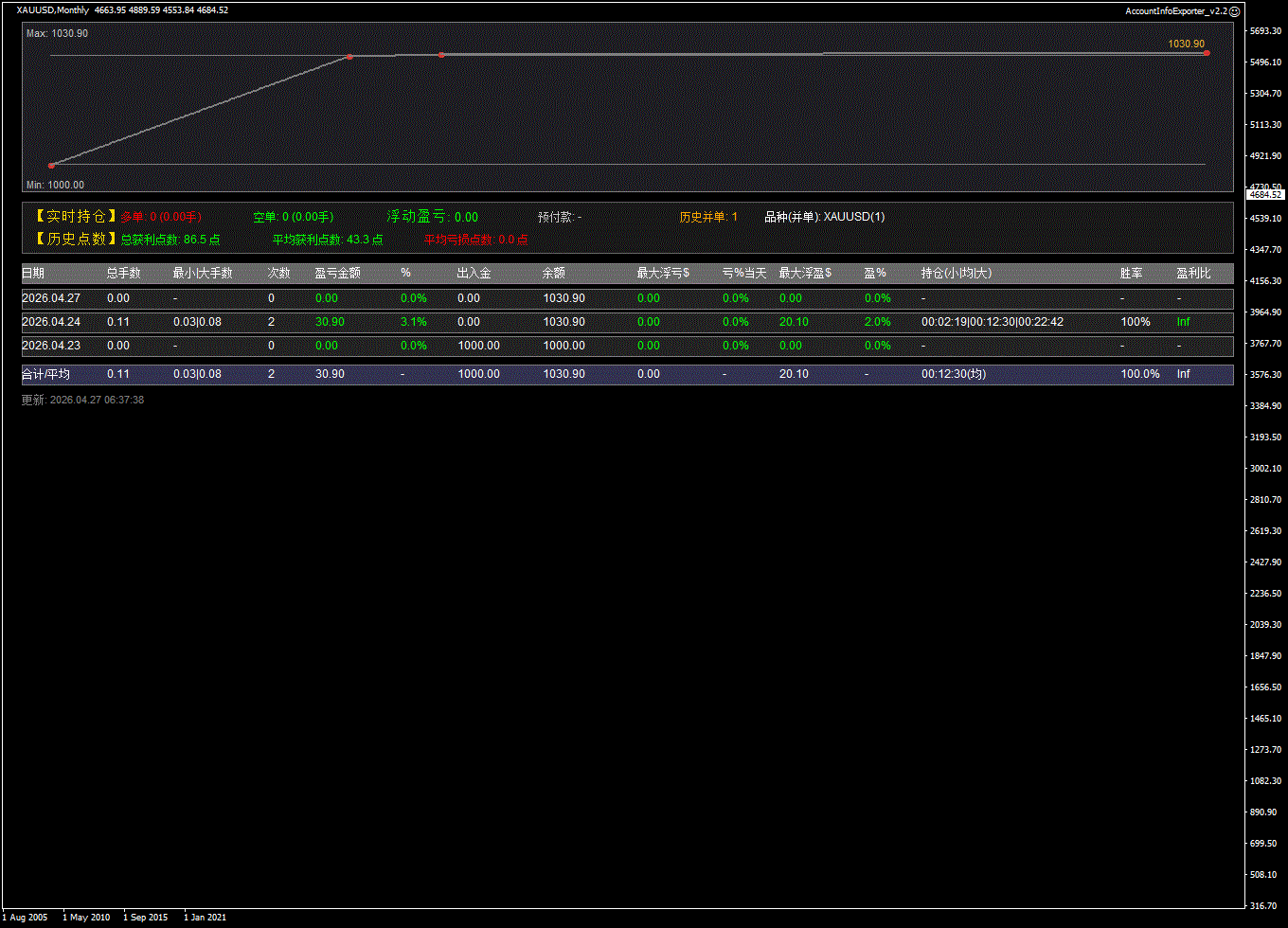1288x928 pixels.
Task: Click the 30.90 profit value on 2026.04.24
Action: [330, 322]
